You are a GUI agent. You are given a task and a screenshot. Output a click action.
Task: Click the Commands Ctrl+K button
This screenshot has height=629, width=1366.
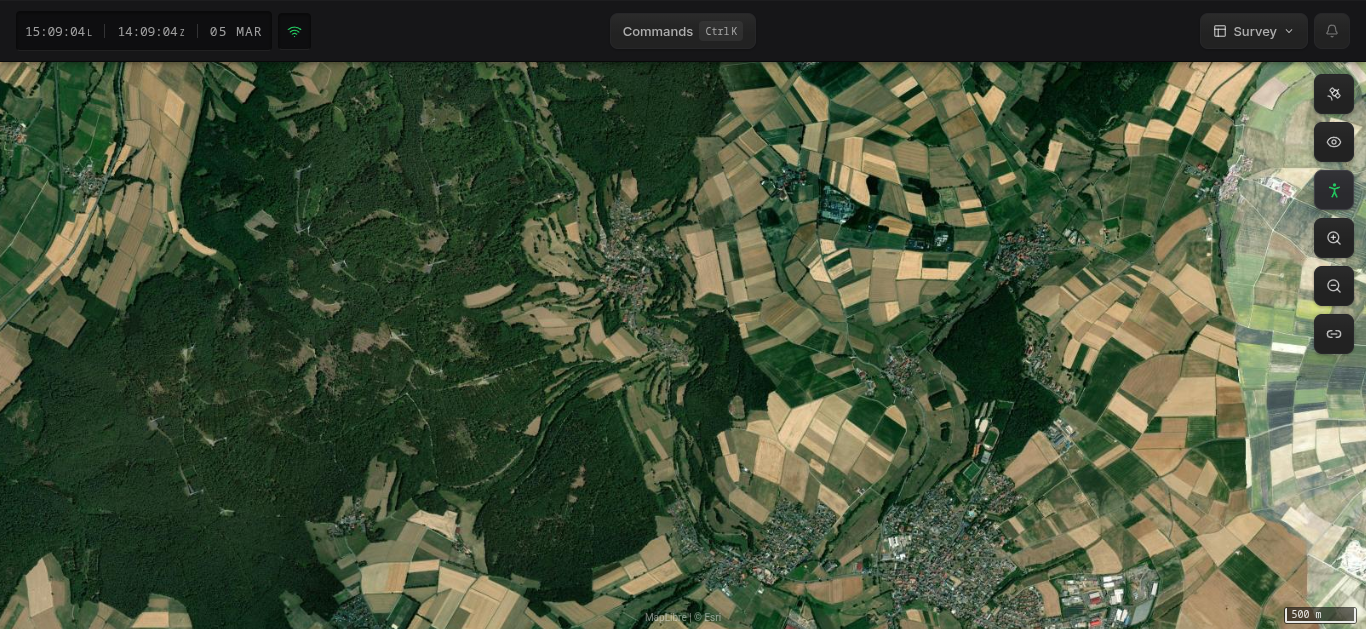pyautogui.click(x=683, y=31)
